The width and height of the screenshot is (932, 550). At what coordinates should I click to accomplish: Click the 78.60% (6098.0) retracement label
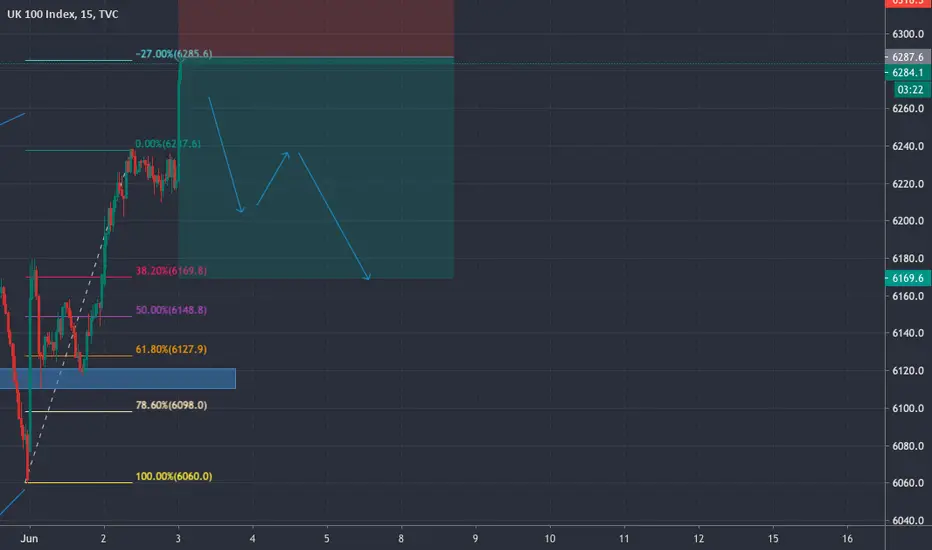coord(171,405)
